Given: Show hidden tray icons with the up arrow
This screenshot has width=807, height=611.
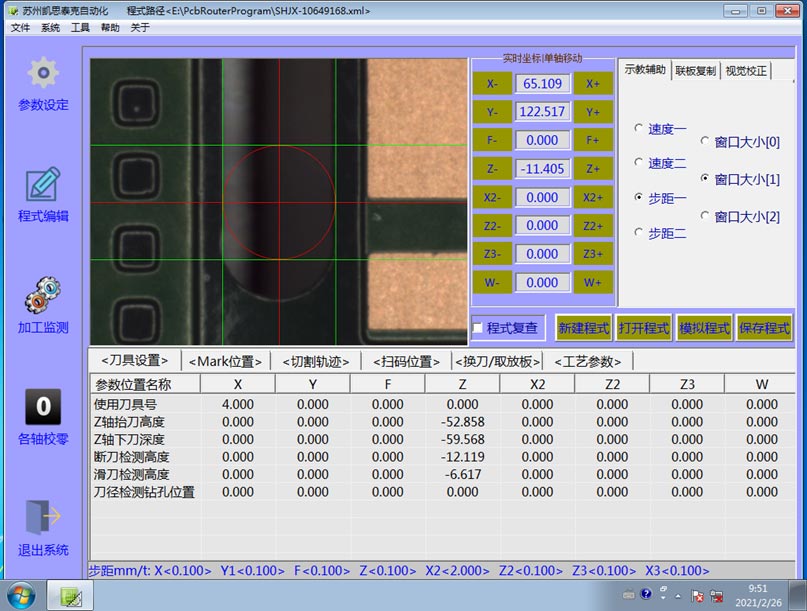Looking at the screenshot, I should (x=678, y=596).
